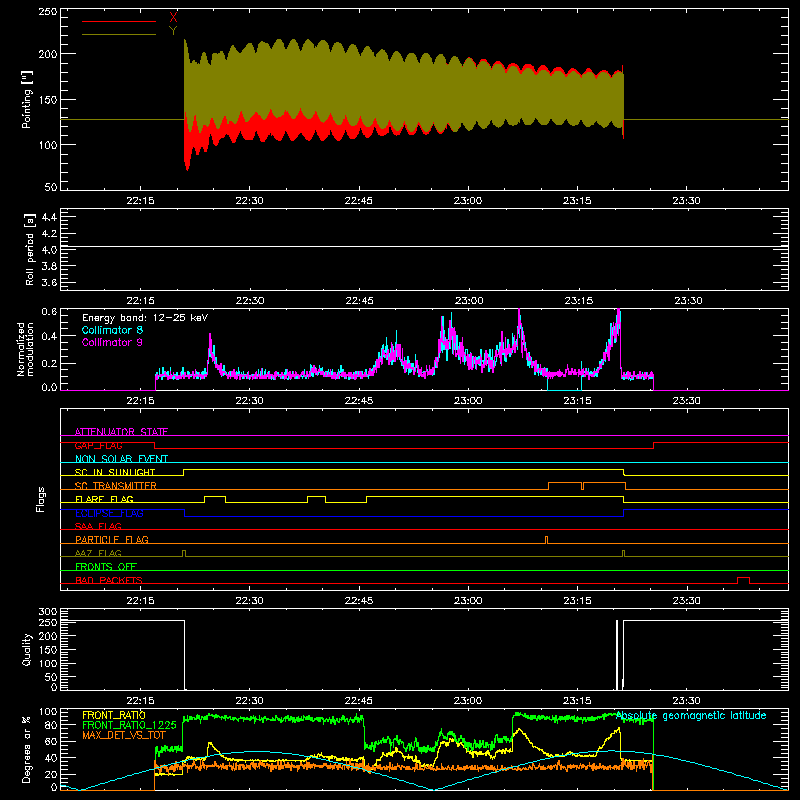800x800 pixels.
Task: Click the olive flag label above FRONTS_OFF
Action: [98, 553]
